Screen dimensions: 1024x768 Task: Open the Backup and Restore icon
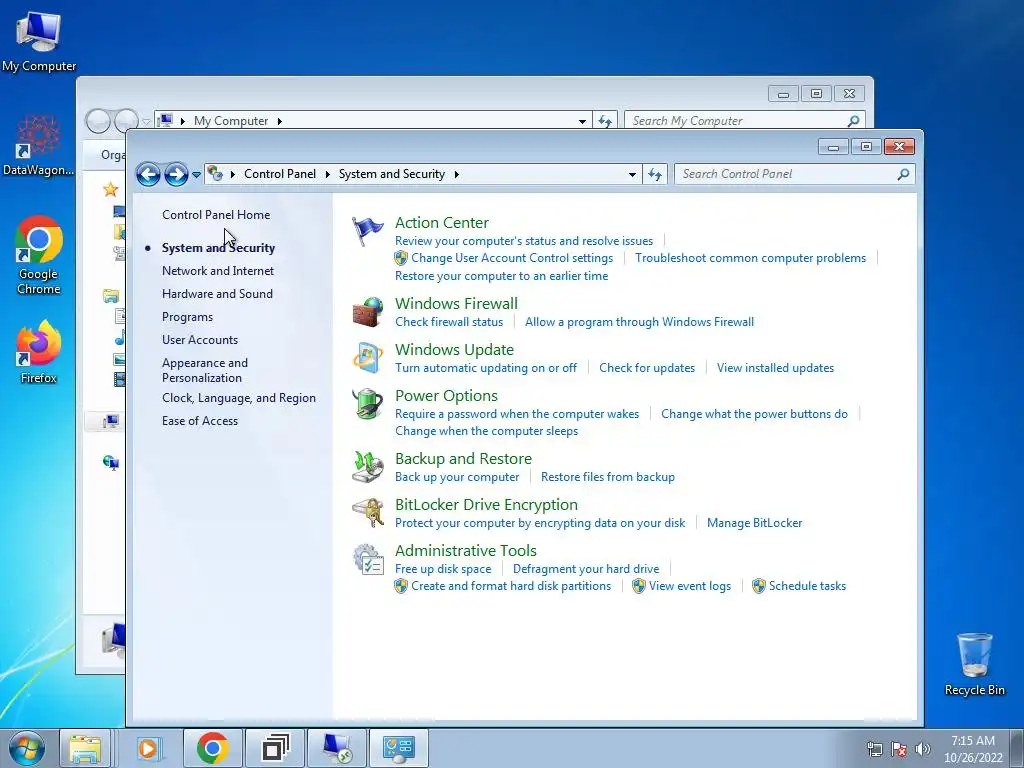(368, 466)
